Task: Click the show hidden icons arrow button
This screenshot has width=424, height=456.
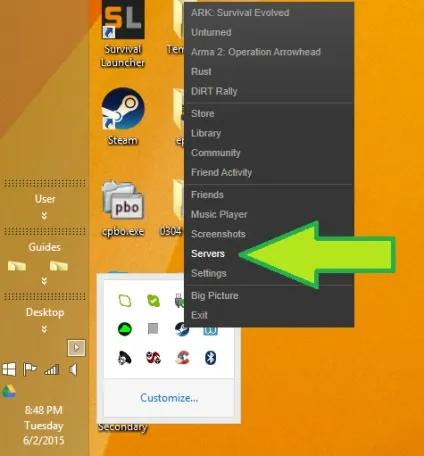Action: tap(76, 348)
